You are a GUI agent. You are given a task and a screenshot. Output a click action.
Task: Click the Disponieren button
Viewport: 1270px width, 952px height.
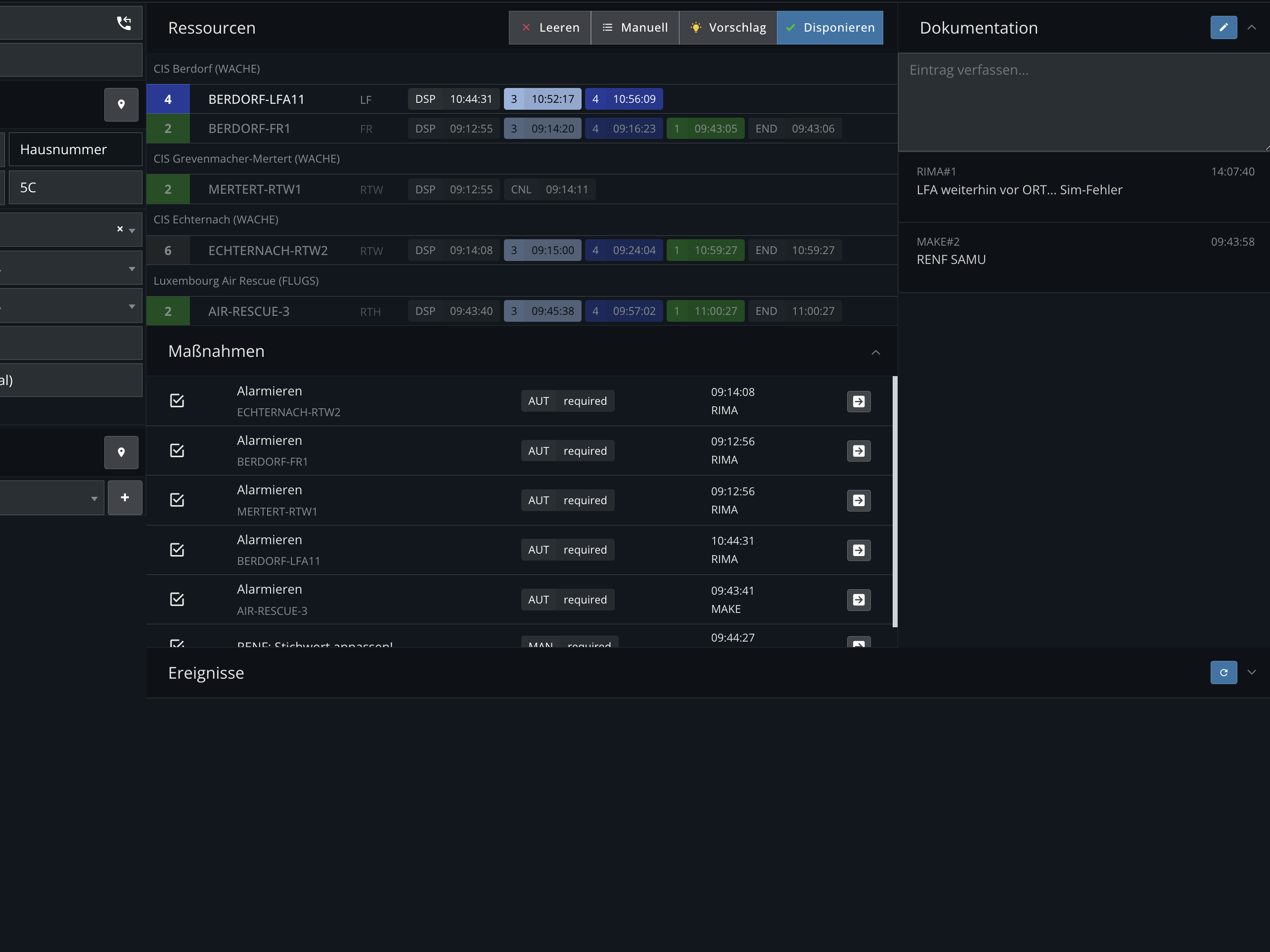pos(830,28)
